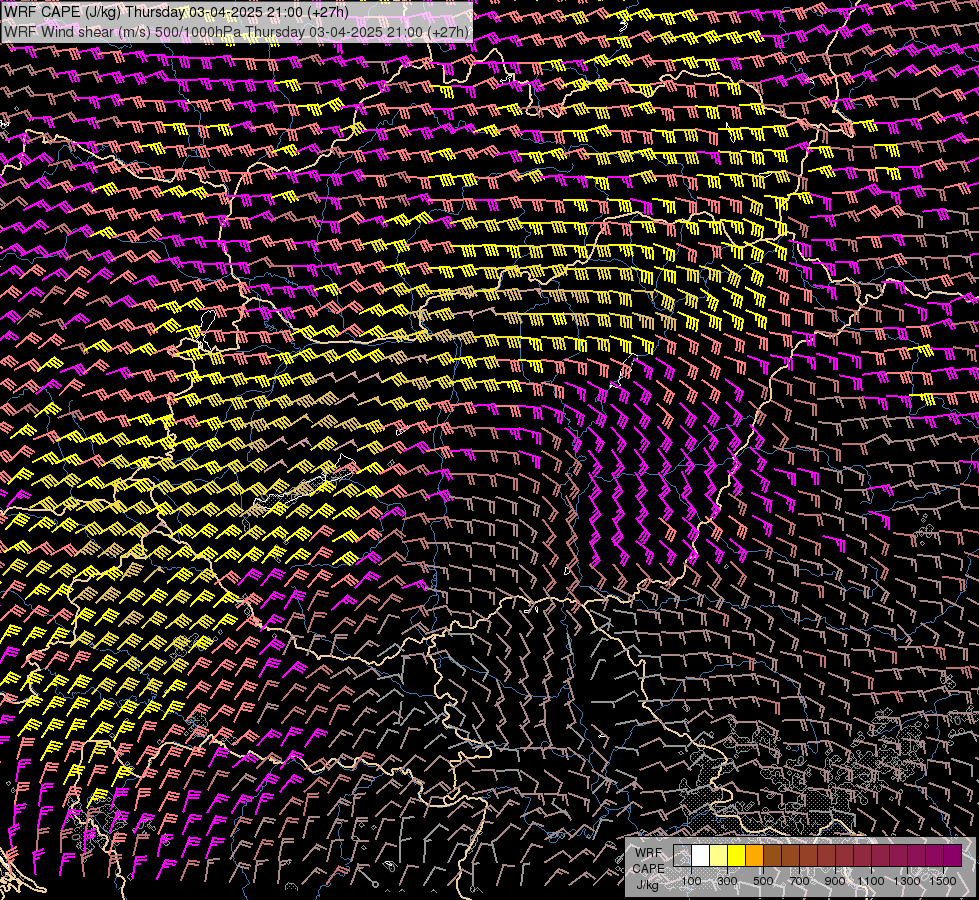Click the 'WRF Wind shear (m/s) 500/1000hPa' title line

236,32
